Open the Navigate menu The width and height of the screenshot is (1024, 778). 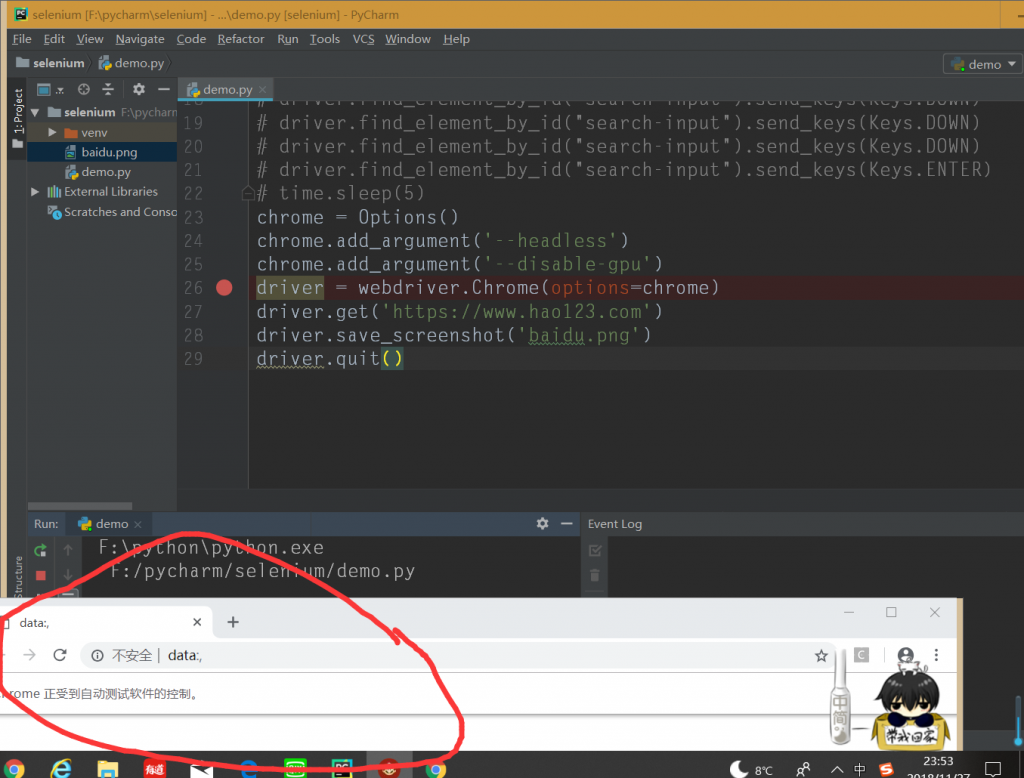tap(140, 39)
